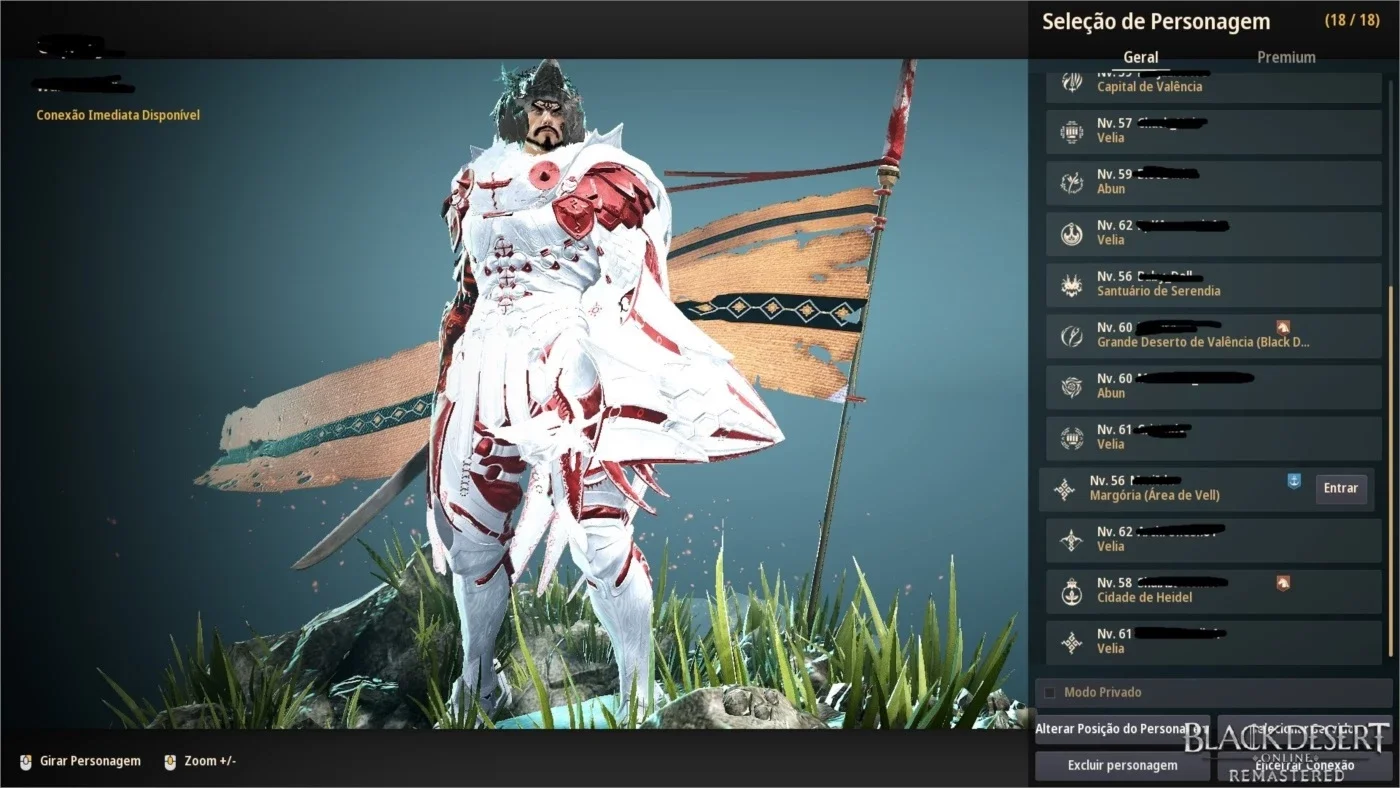1400x788 pixels.
Task: Enable the Modo Privado checkbox
Action: tap(1049, 692)
